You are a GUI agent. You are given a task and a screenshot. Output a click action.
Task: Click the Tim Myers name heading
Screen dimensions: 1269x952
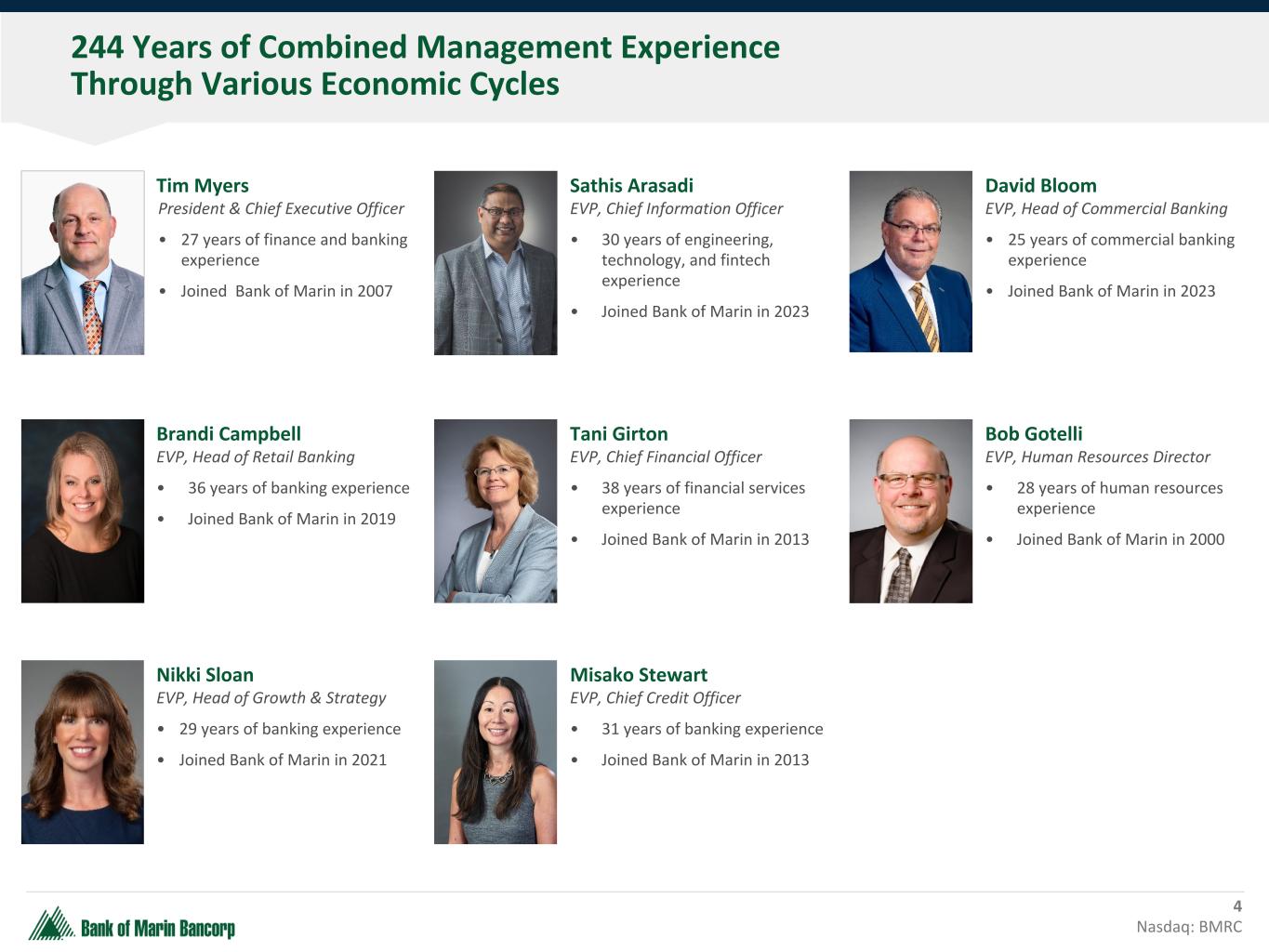click(203, 186)
